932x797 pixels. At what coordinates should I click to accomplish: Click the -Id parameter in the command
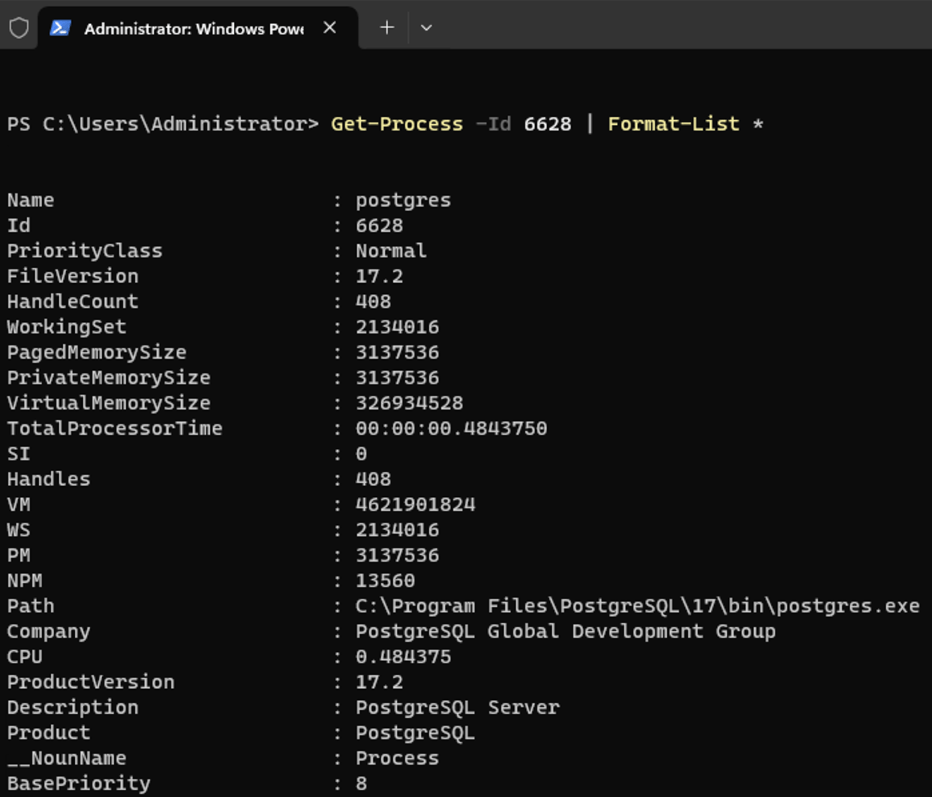click(x=494, y=124)
